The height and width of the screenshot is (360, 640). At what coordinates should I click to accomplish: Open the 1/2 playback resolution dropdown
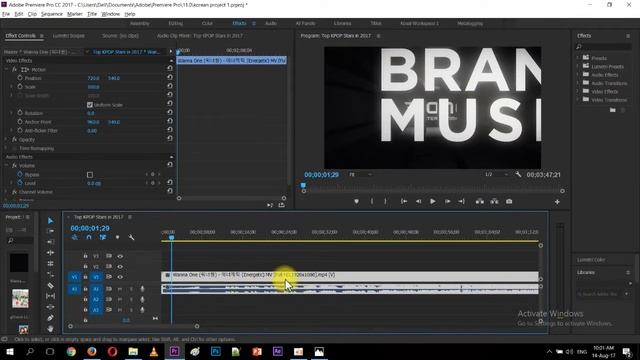pos(496,175)
